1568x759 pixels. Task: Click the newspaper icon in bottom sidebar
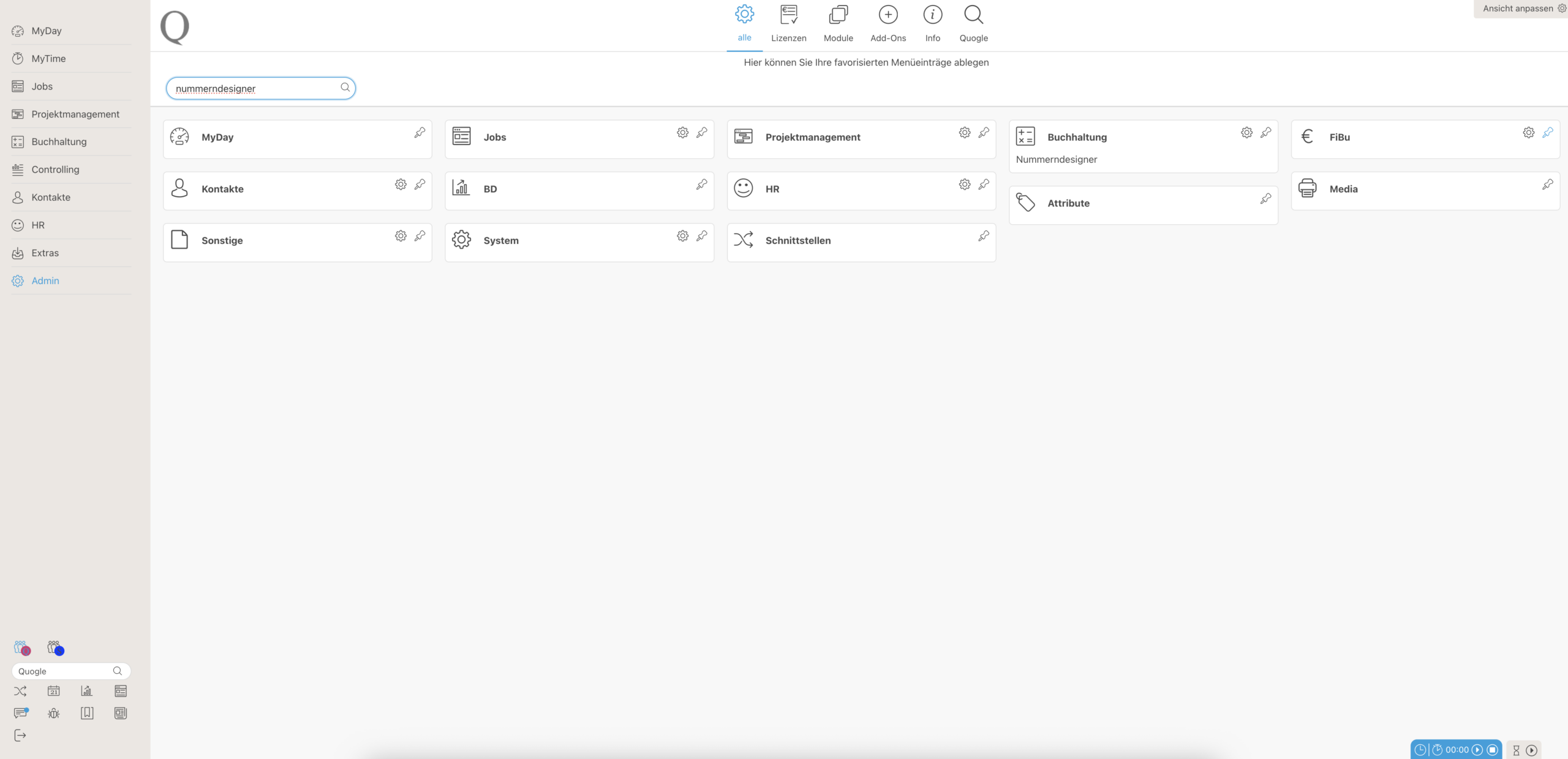click(121, 713)
